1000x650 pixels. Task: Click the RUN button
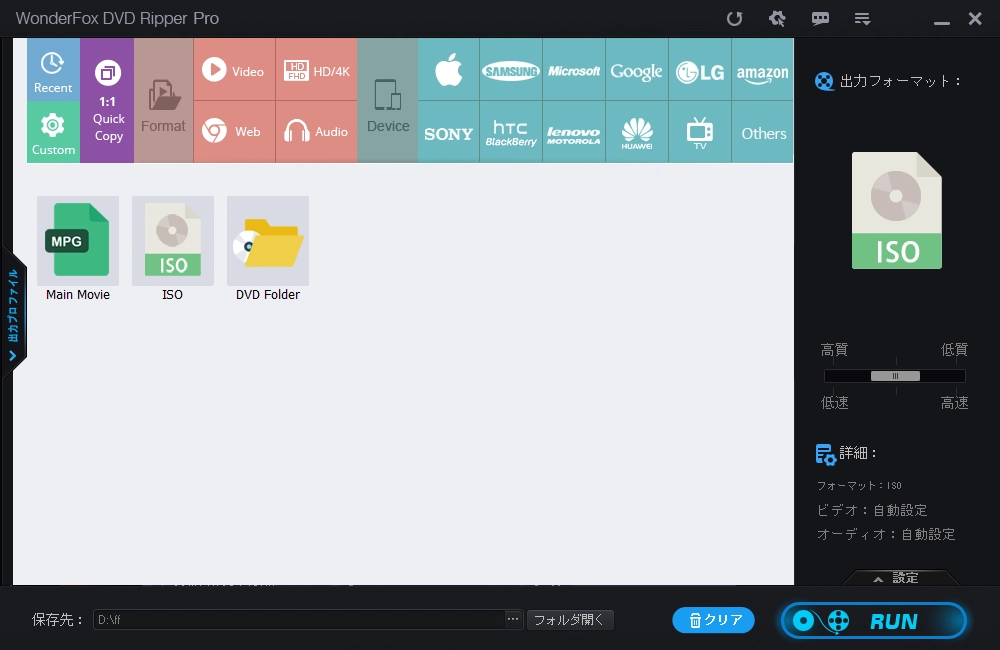(x=874, y=621)
